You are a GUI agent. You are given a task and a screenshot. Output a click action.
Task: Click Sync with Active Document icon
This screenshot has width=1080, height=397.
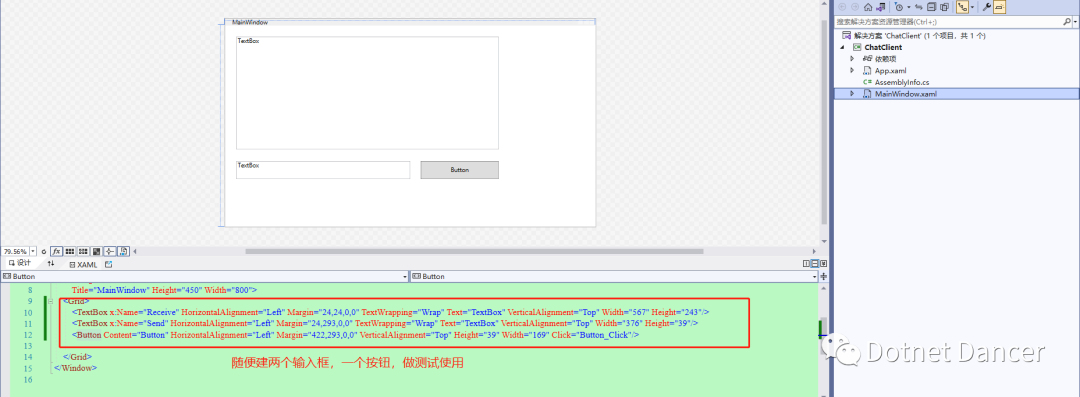[919, 7]
